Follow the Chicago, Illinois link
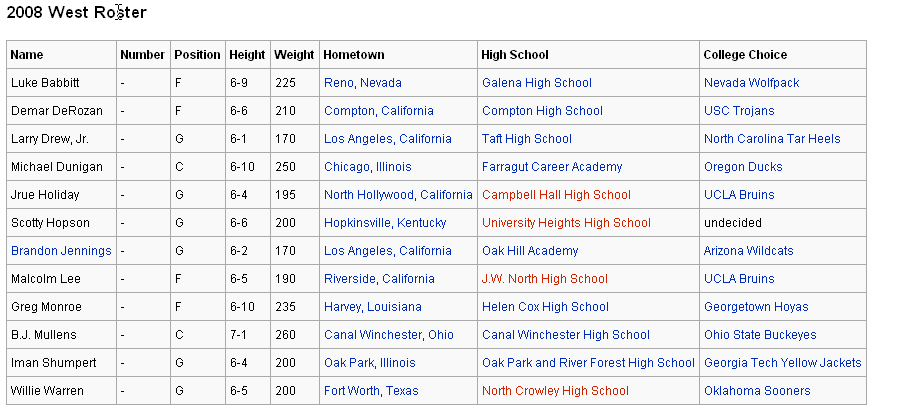This screenshot has width=907, height=419. click(x=367, y=167)
